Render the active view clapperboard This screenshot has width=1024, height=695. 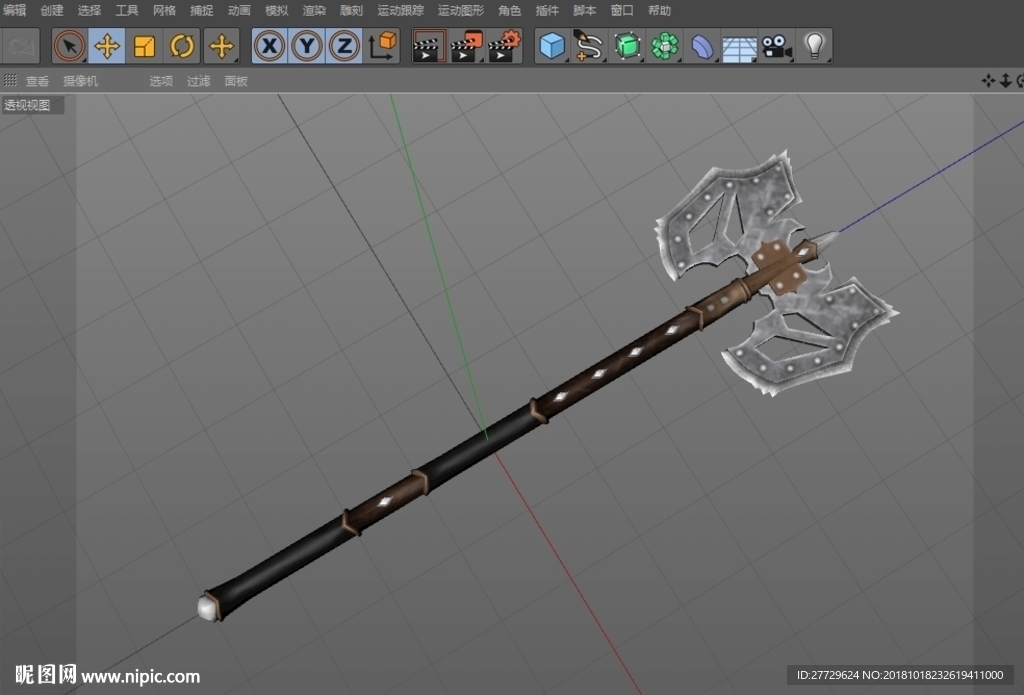click(x=428, y=46)
